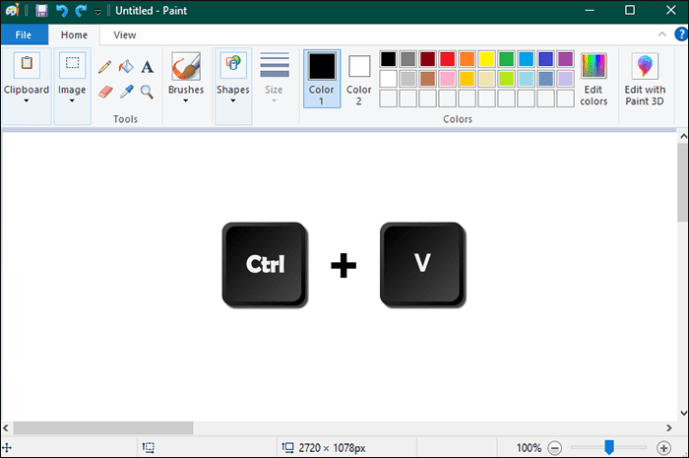Image resolution: width=689 pixels, height=458 pixels.
Task: Click the zoom out minus button
Action: click(555, 448)
